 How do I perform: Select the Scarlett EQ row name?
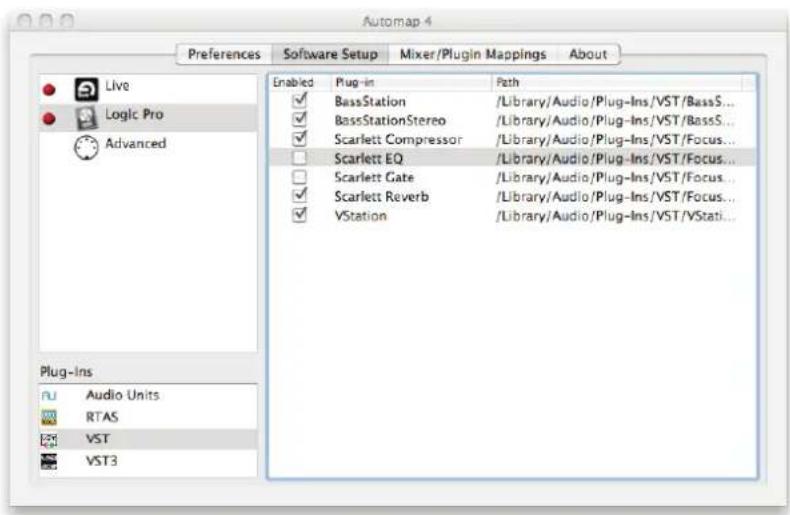368,159
